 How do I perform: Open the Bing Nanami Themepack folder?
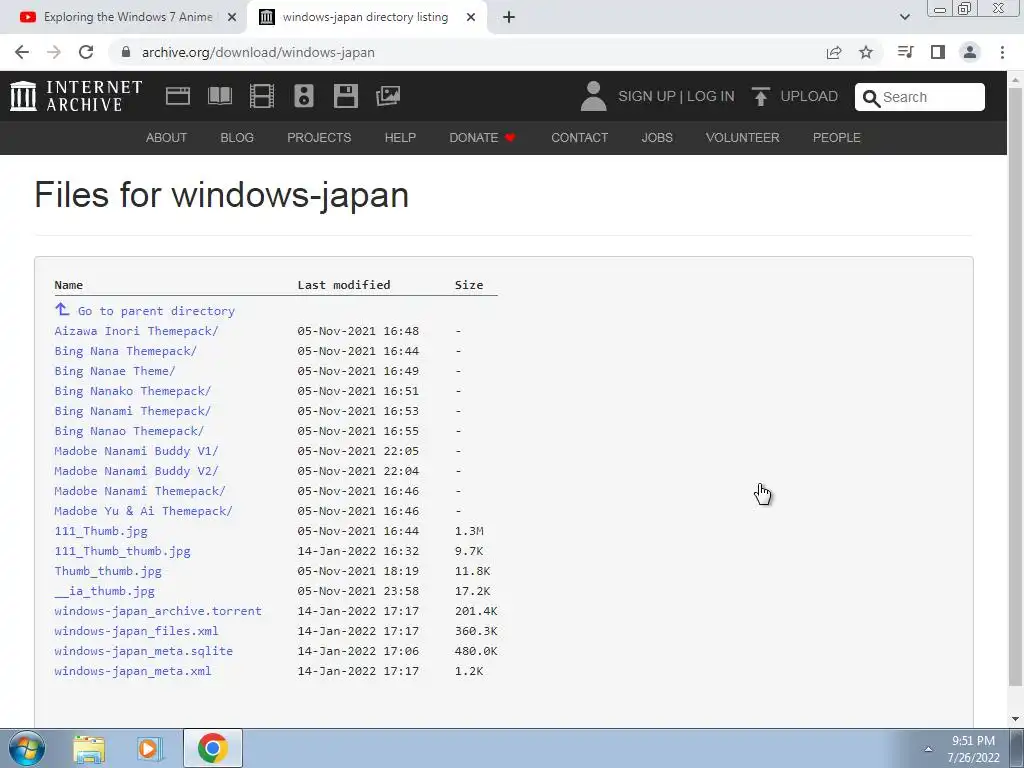[133, 411]
